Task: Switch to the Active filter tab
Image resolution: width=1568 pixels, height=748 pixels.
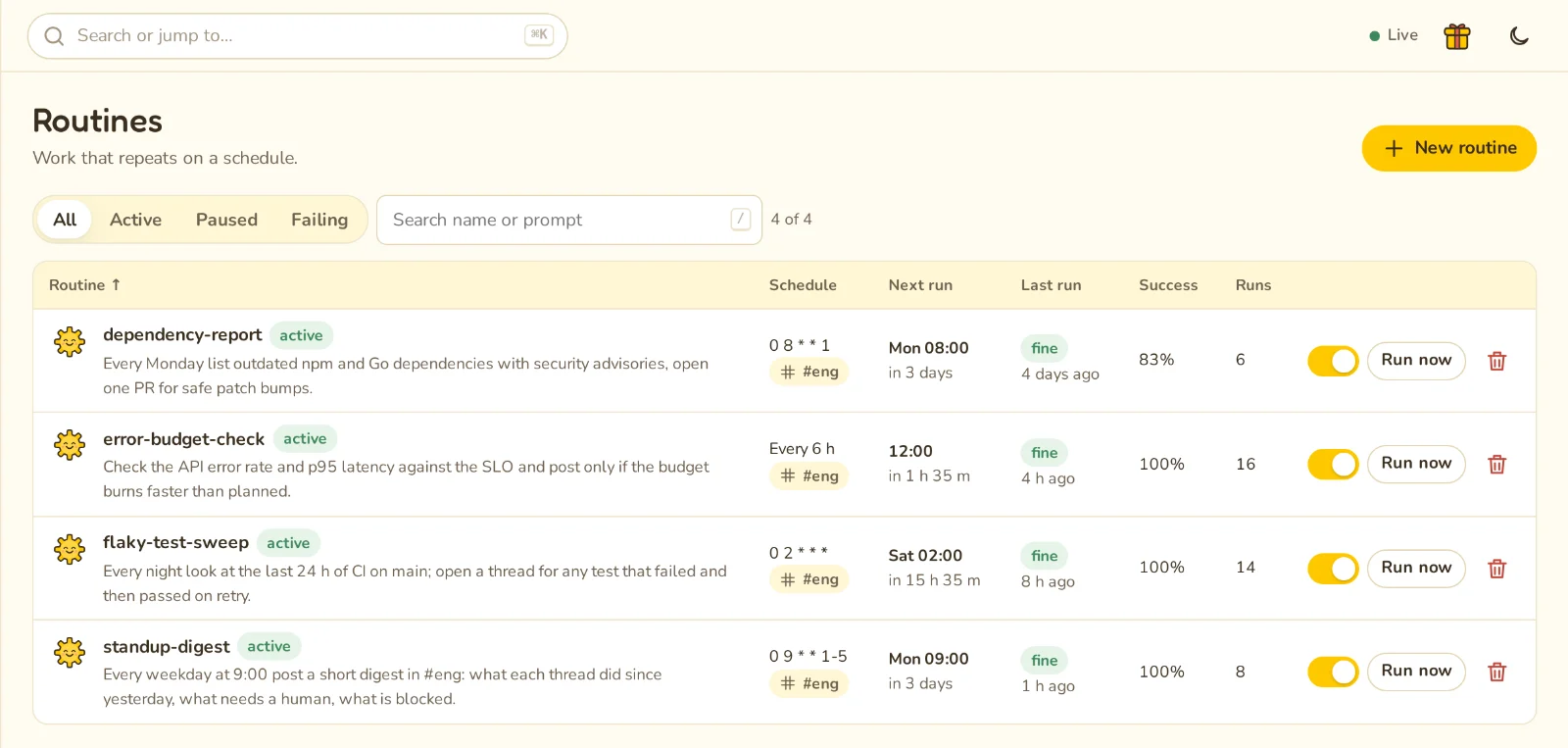Action: 135,220
